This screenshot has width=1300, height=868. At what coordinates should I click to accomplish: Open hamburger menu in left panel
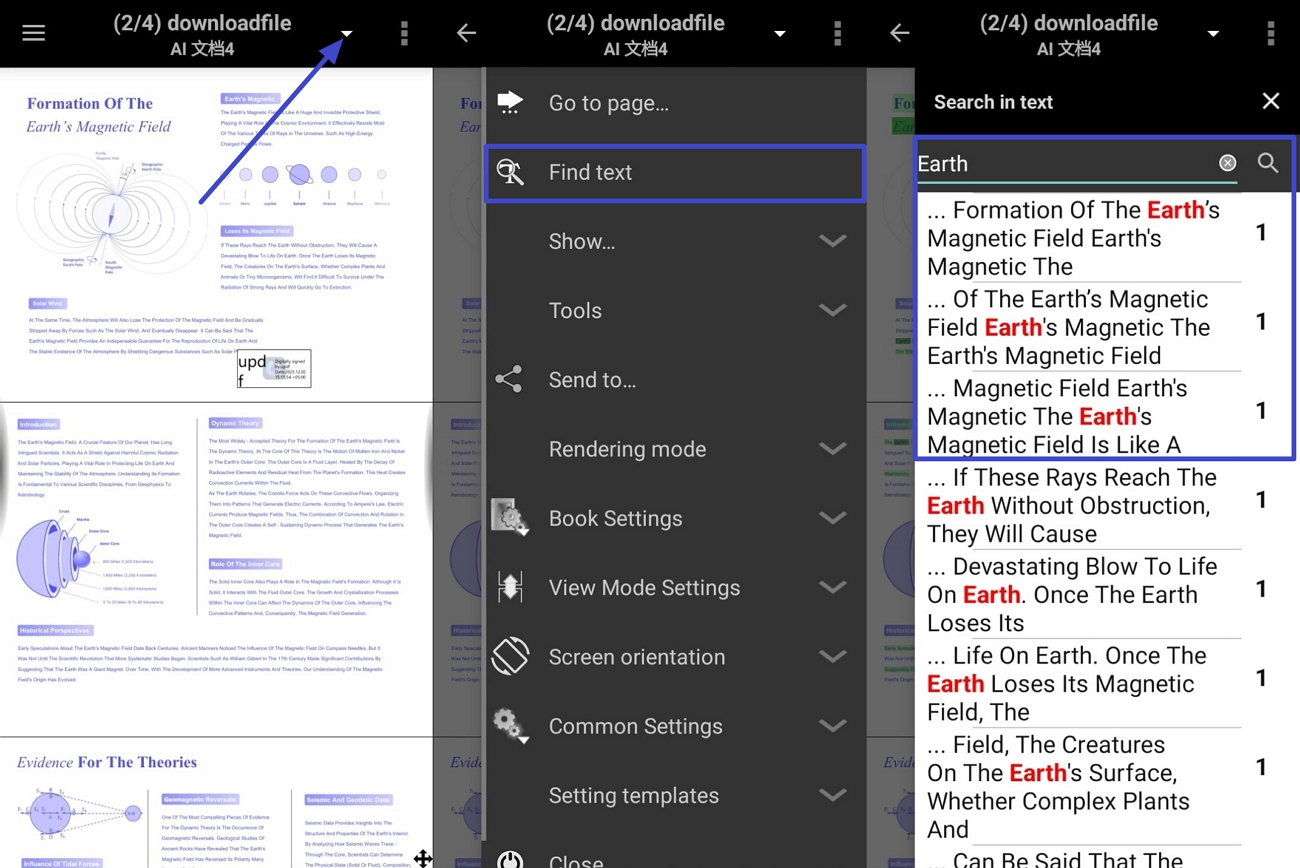(33, 33)
